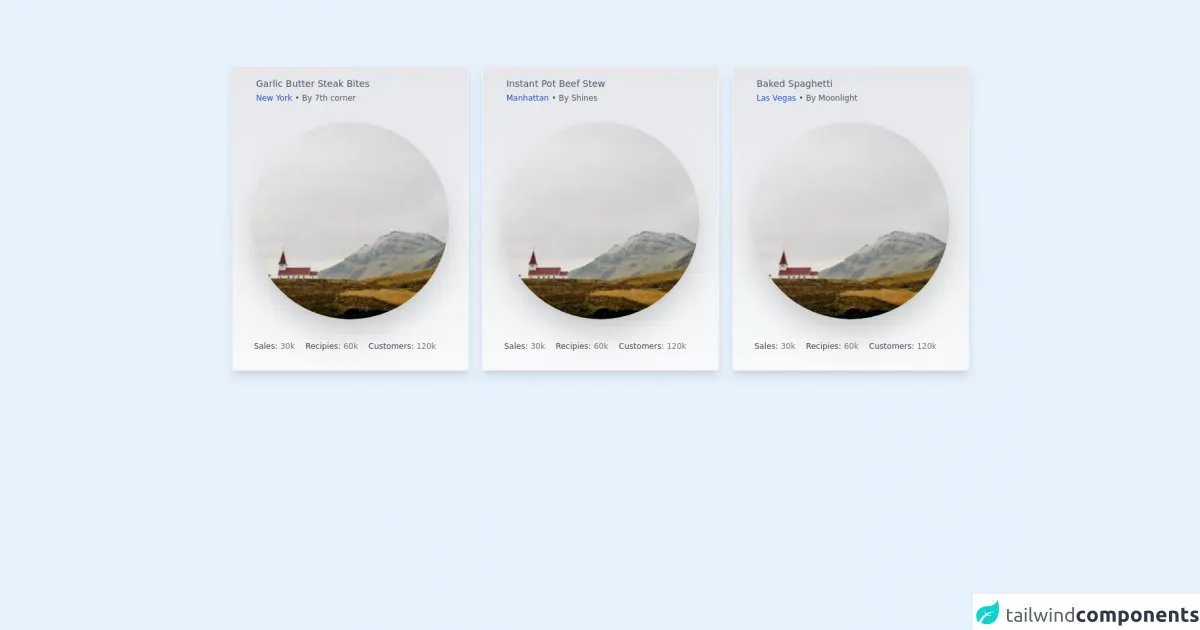The image size is (1200, 630).
Task: Click Recipies: 60k on the middle card
Action: tap(582, 346)
